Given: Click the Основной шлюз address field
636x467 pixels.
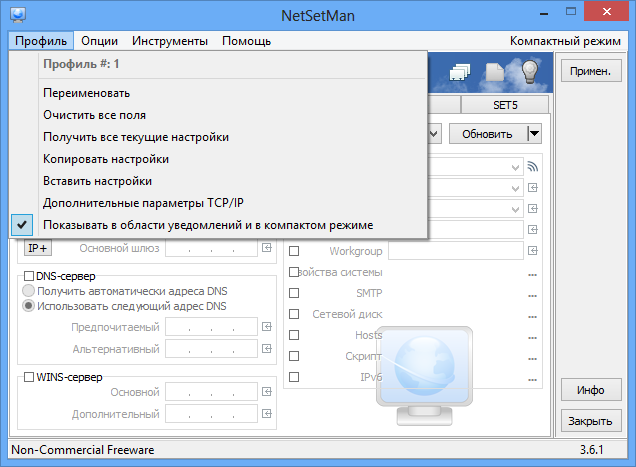Looking at the screenshot, I should pos(211,248).
